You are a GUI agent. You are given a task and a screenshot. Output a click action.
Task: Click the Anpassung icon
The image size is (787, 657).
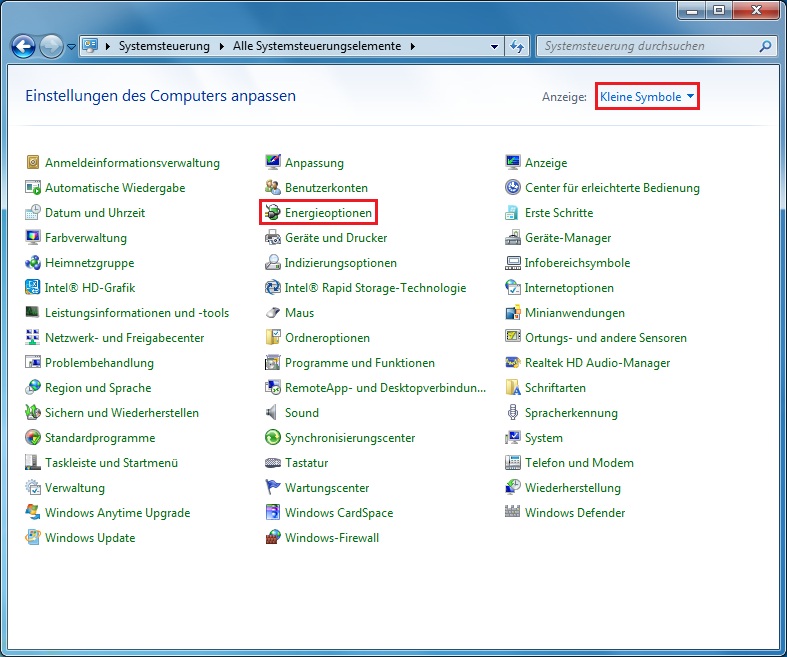click(x=273, y=162)
